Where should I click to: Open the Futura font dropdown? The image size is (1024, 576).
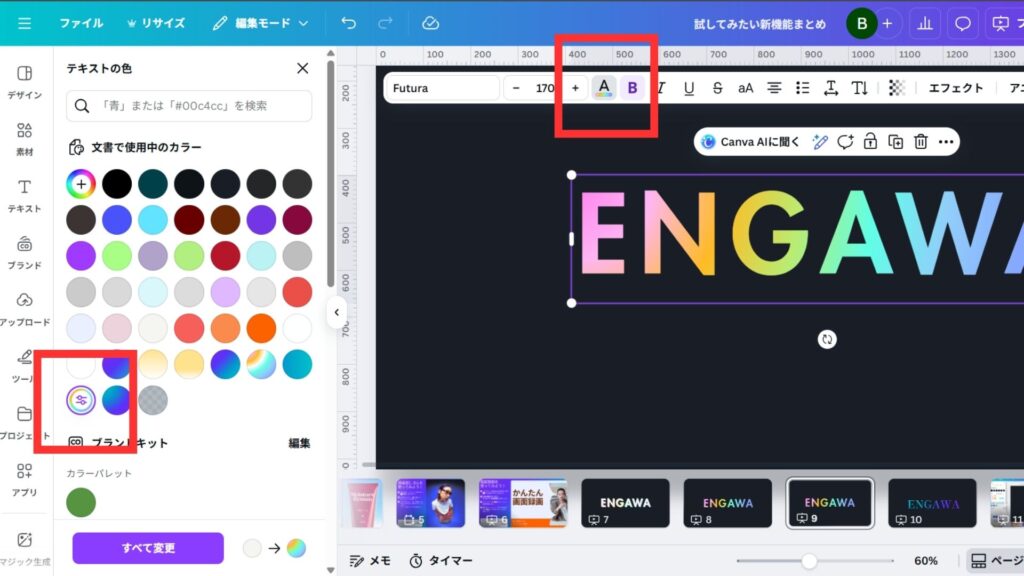[x=441, y=88]
